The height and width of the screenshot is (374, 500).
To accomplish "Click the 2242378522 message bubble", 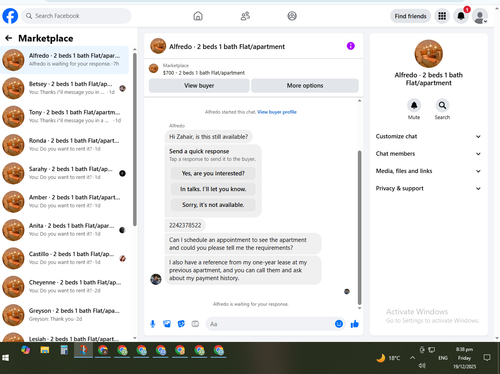I will pyautogui.click(x=185, y=225).
